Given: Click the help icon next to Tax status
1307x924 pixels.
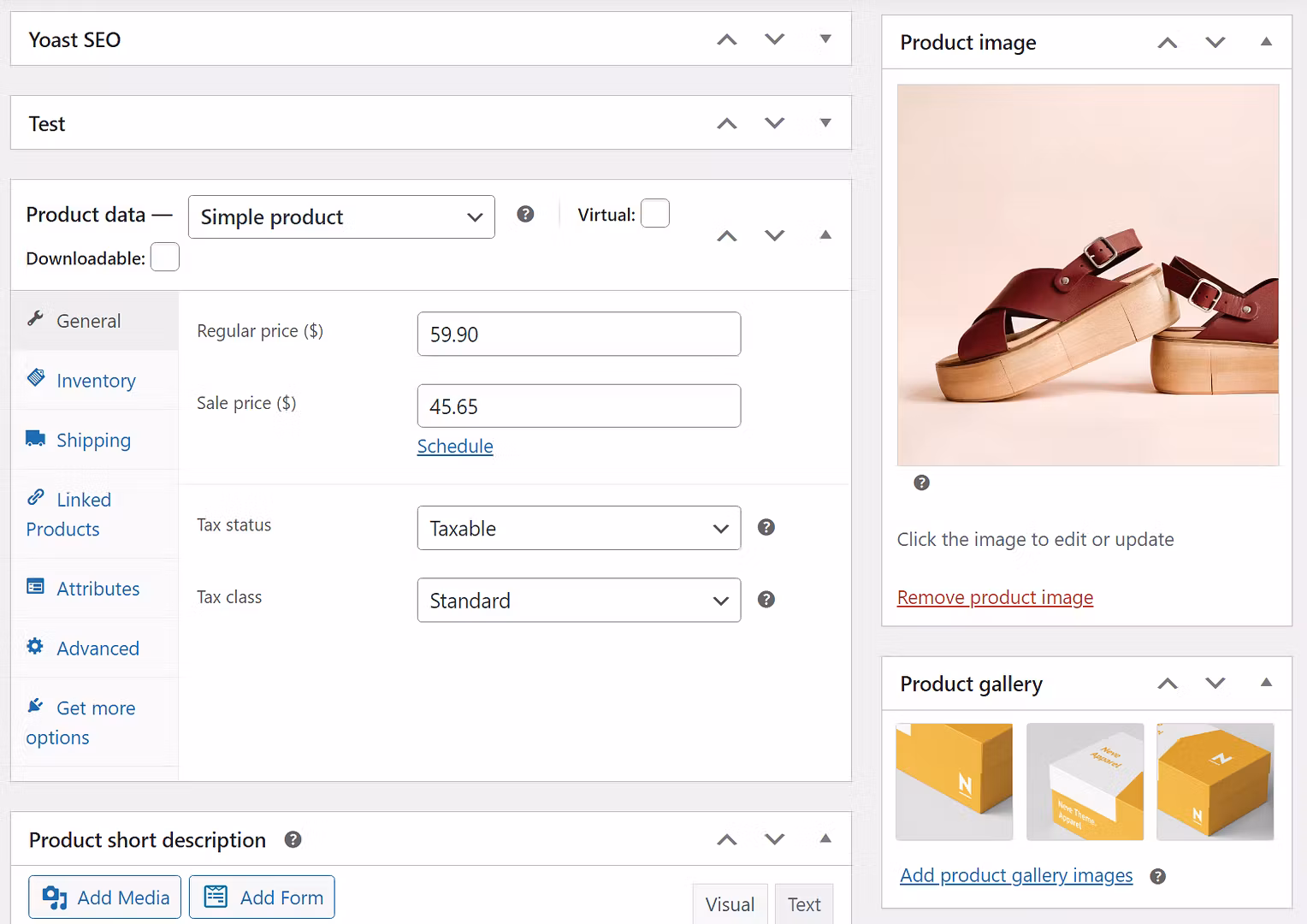Looking at the screenshot, I should pyautogui.click(x=766, y=527).
